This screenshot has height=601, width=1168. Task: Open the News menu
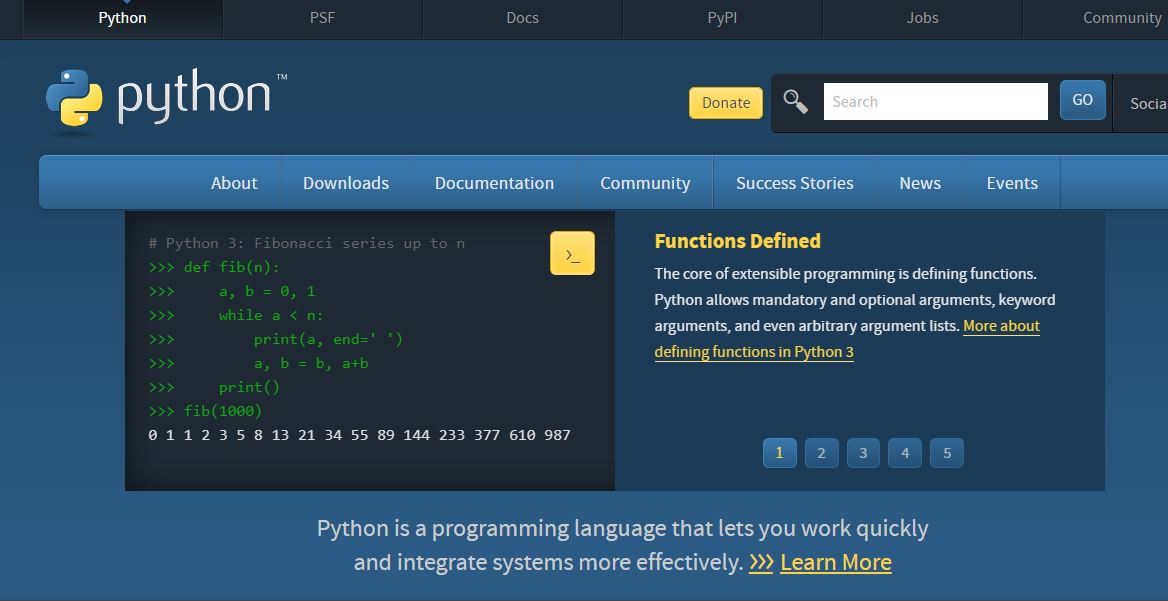click(920, 182)
